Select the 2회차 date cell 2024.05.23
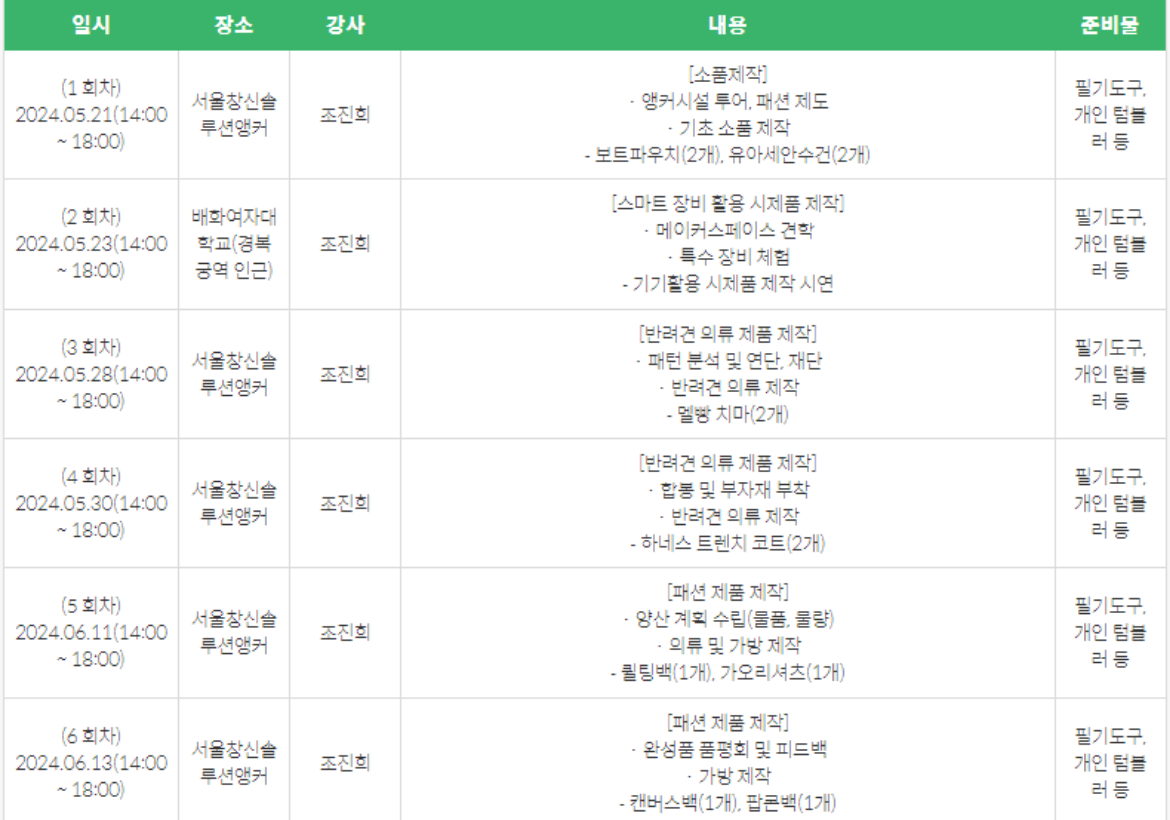Screen dimensions: 1170x820 click(x=91, y=244)
